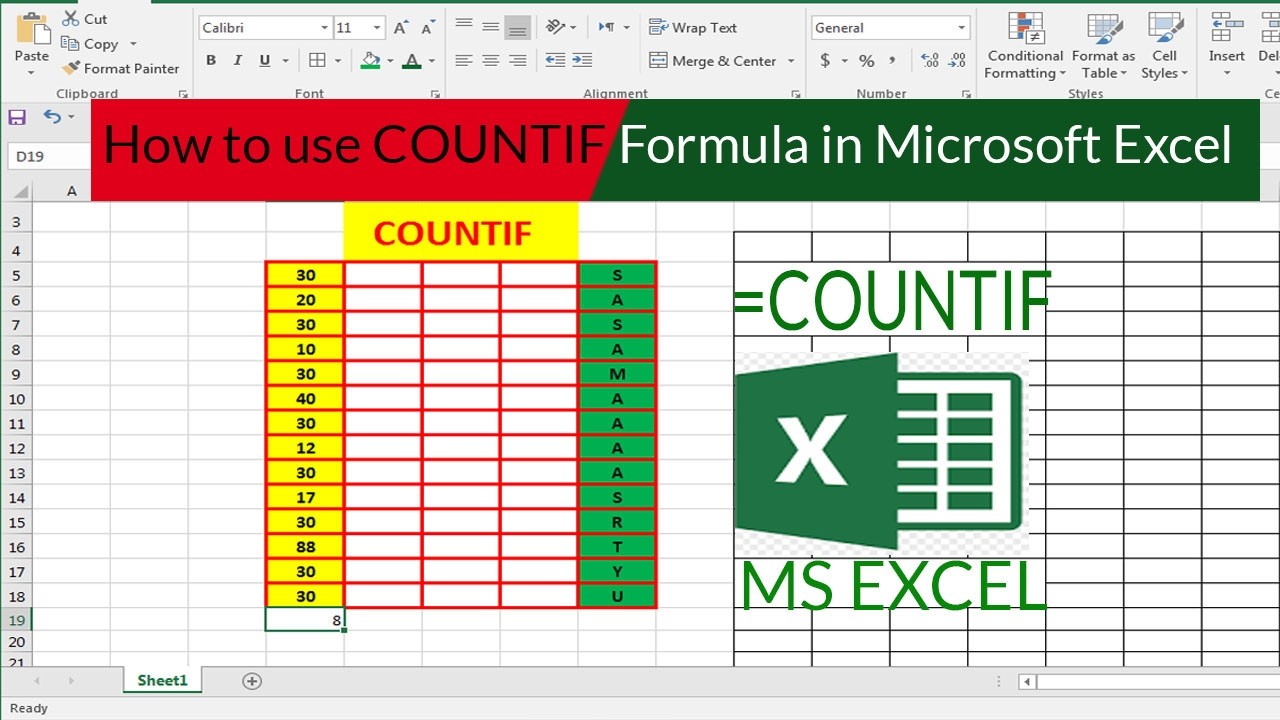Click Merge & Center button
Viewport: 1280px width, 720px height.
[713, 61]
